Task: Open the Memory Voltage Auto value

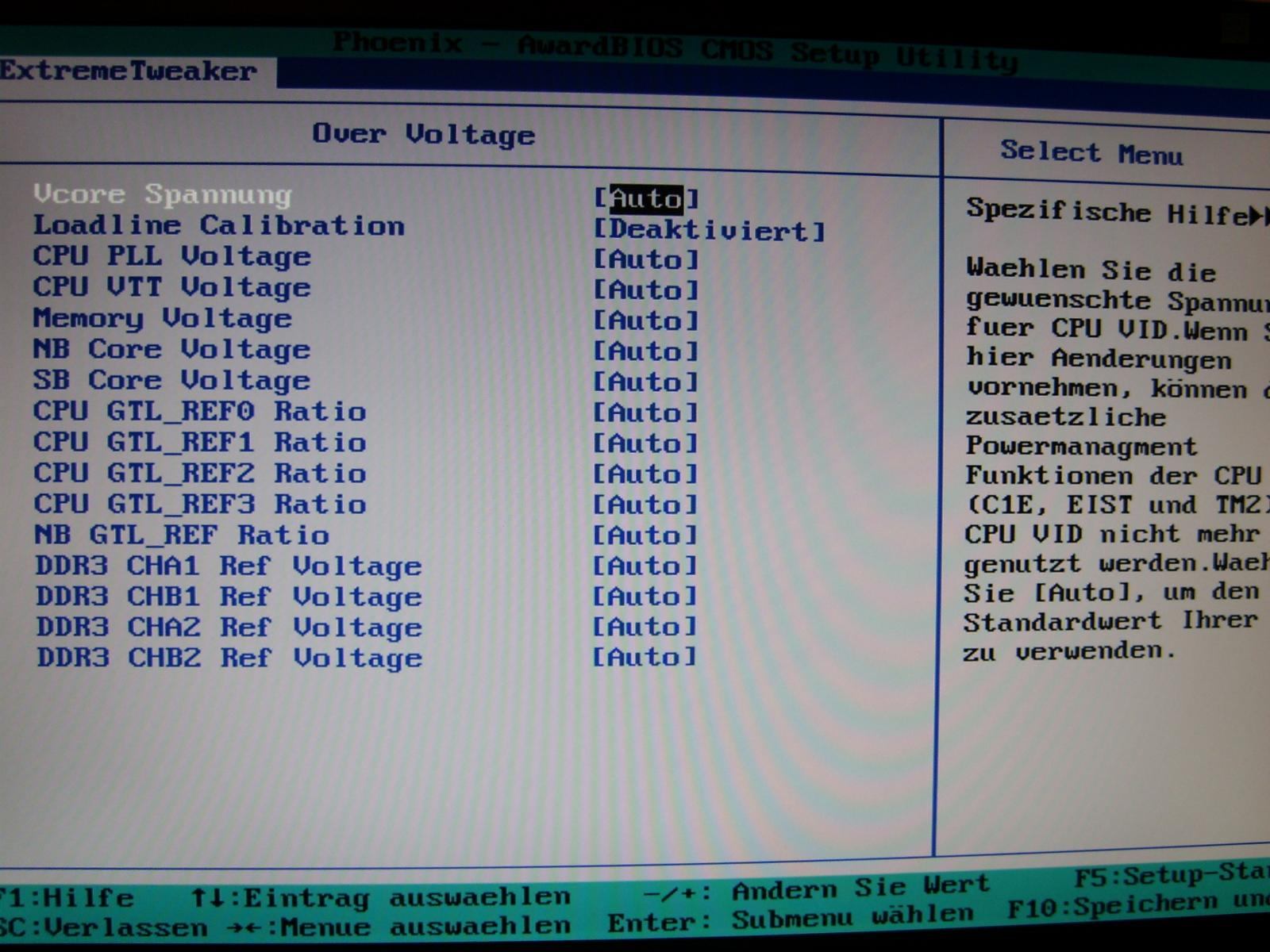Action: pos(646,321)
